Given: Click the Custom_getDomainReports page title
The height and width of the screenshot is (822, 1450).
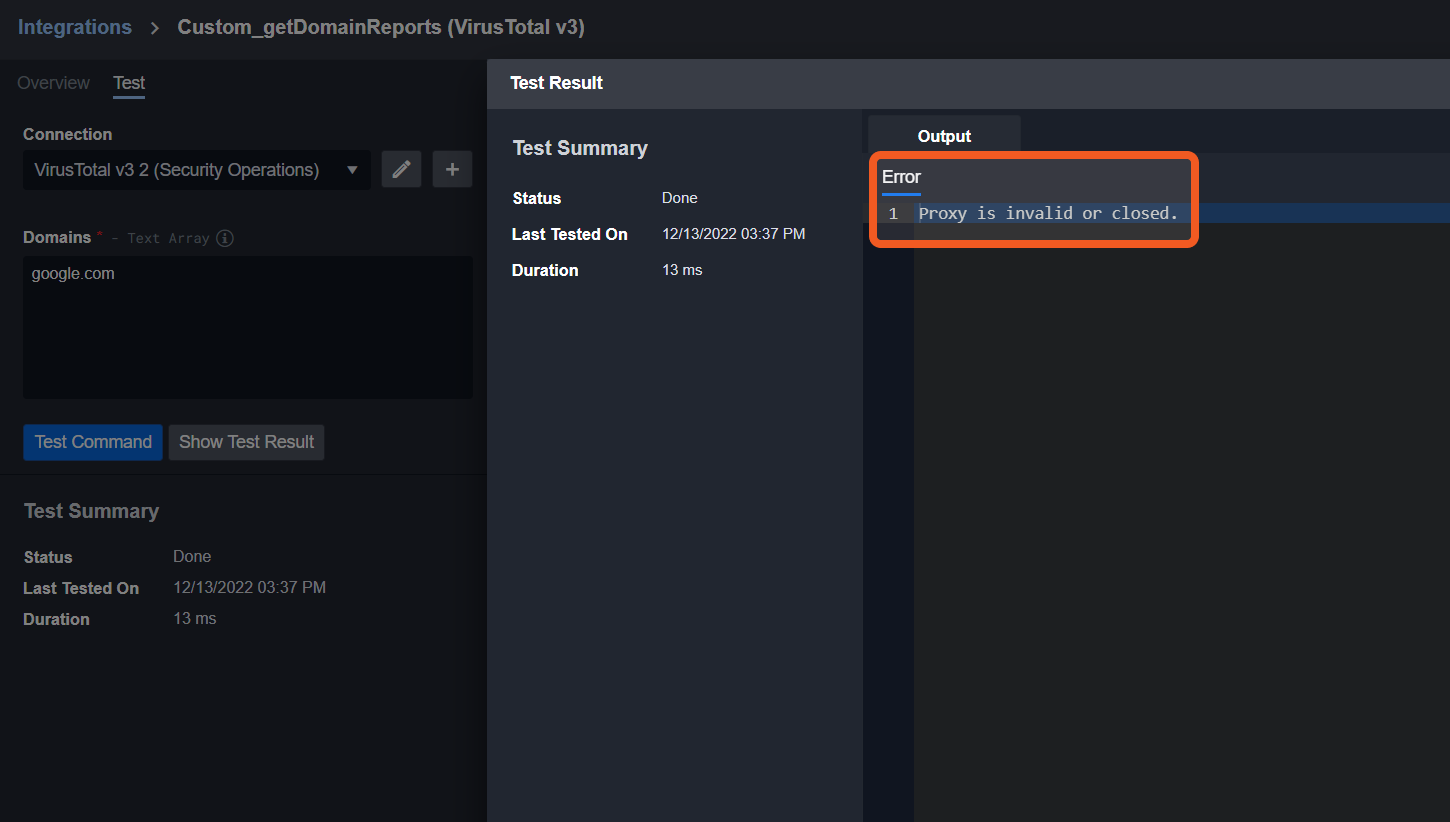Looking at the screenshot, I should pyautogui.click(x=381, y=27).
